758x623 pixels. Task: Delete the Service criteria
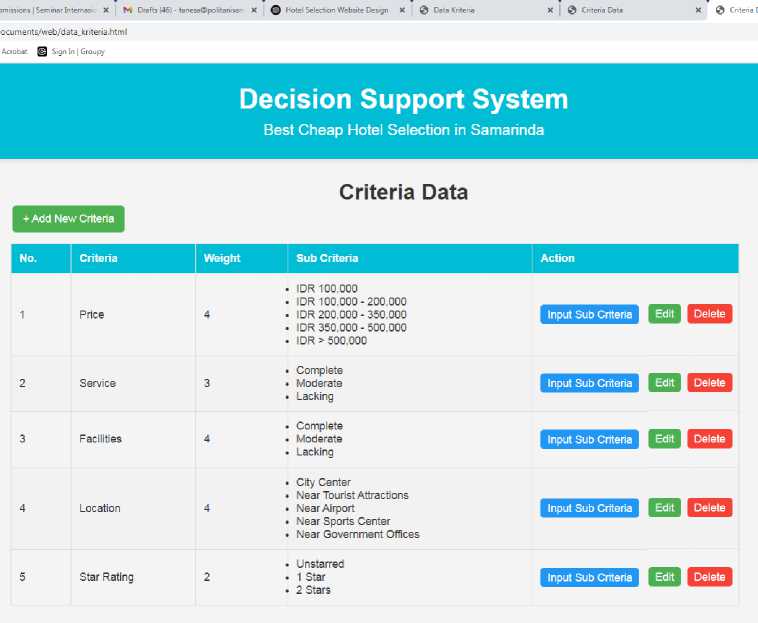[x=709, y=383]
